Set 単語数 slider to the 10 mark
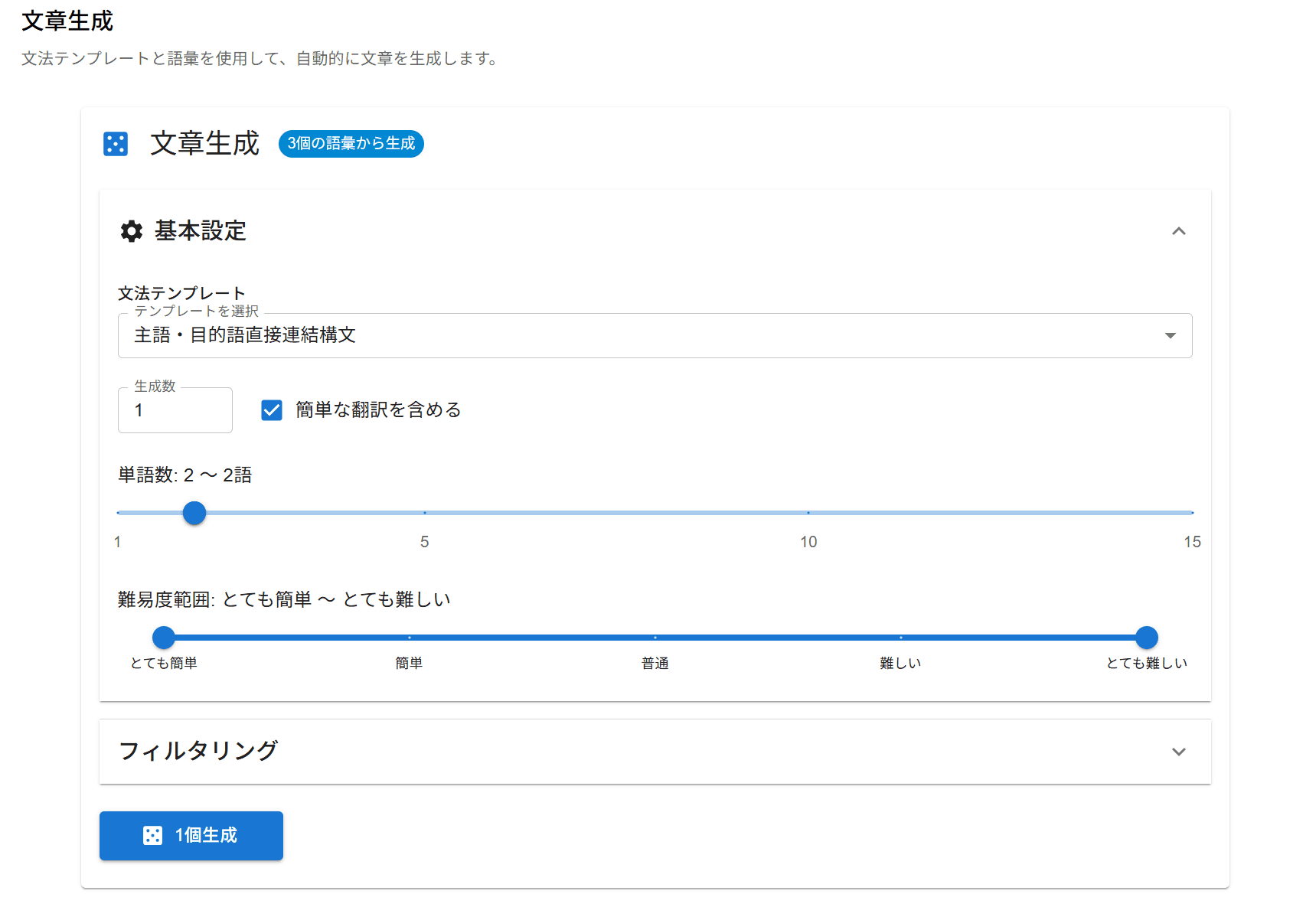 [808, 513]
